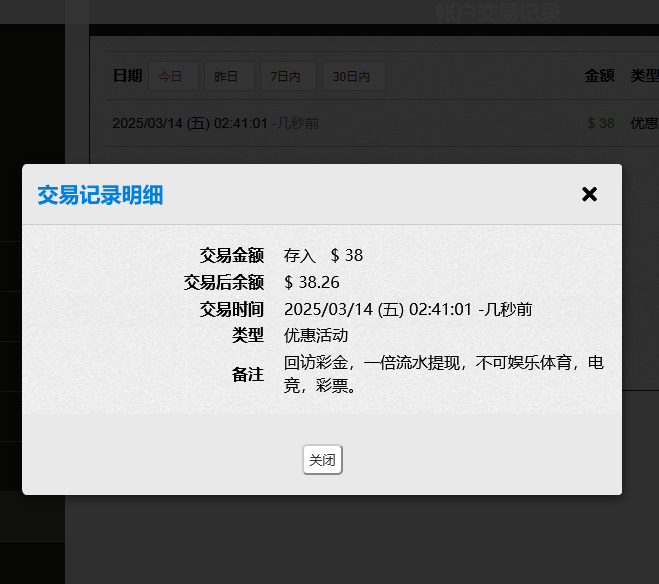Click the 优惠 type cell in the table row
Image resolution: width=659 pixels, height=584 pixels.
pyautogui.click(x=643, y=123)
